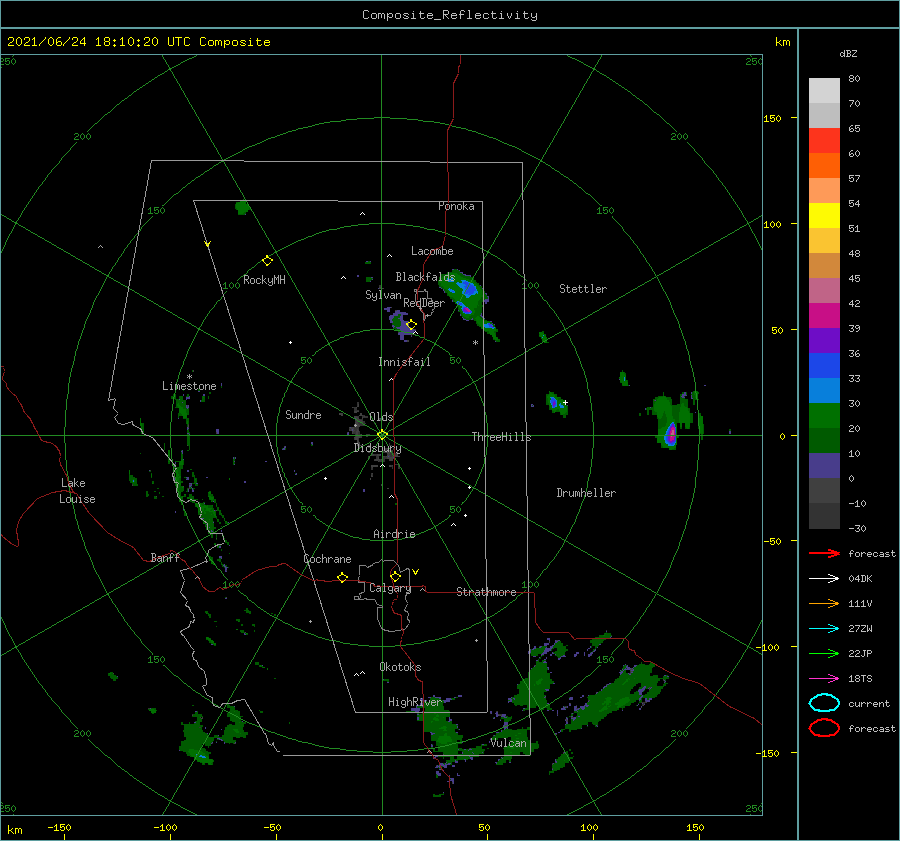Click the red forecast ellipse icon
900x841 pixels.
pyautogui.click(x=824, y=728)
